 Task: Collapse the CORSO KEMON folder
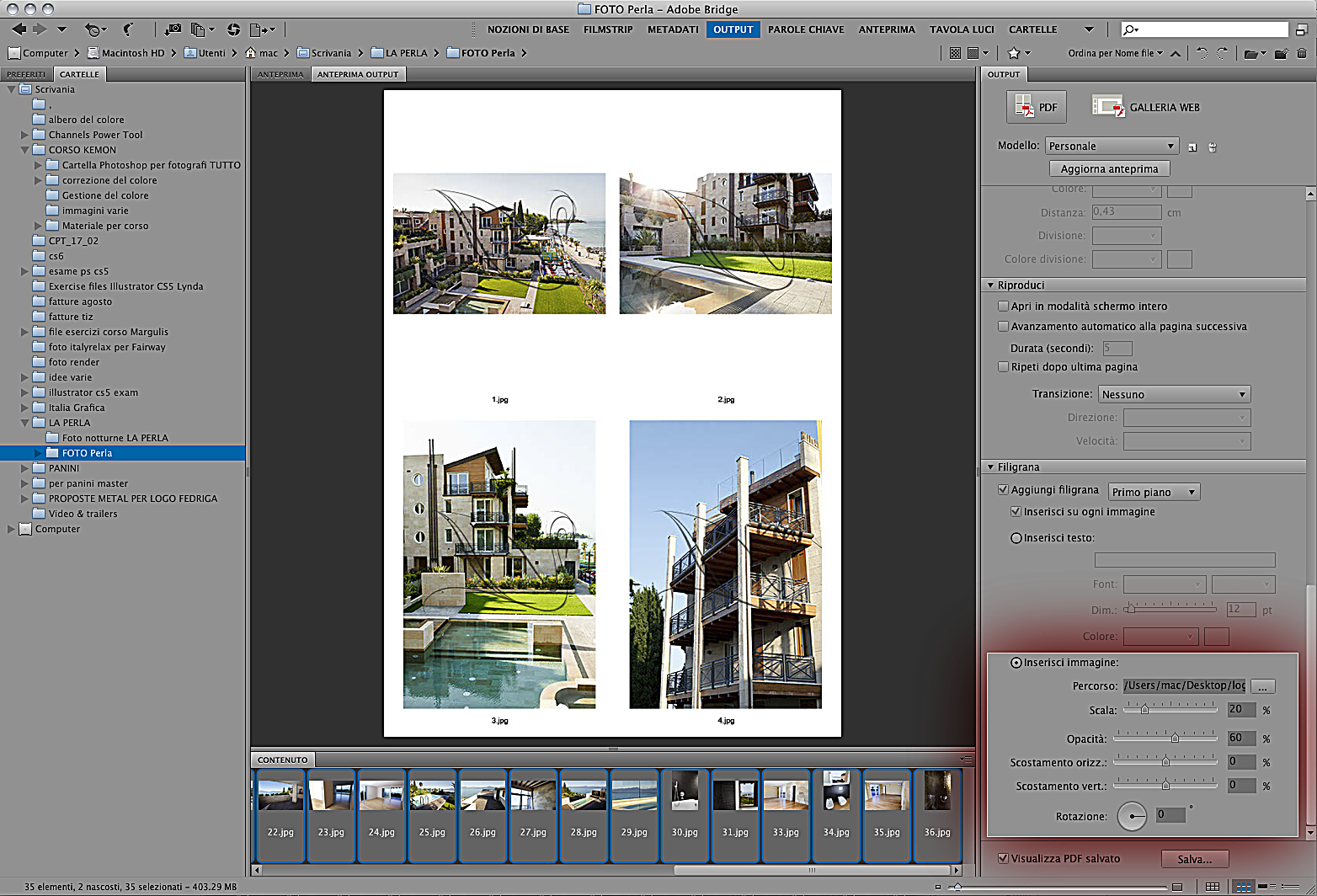click(x=24, y=150)
